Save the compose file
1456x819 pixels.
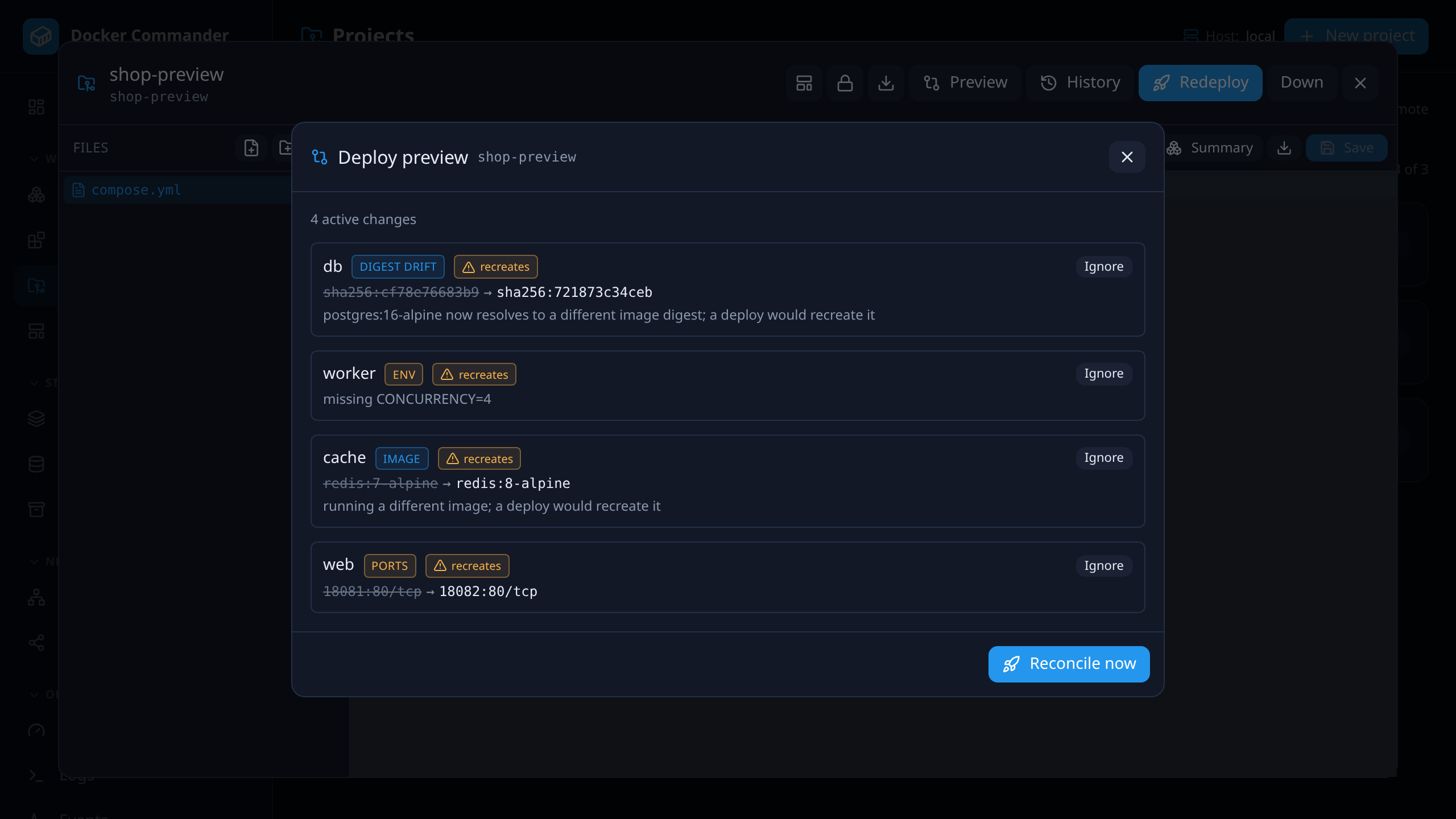tap(1346, 148)
